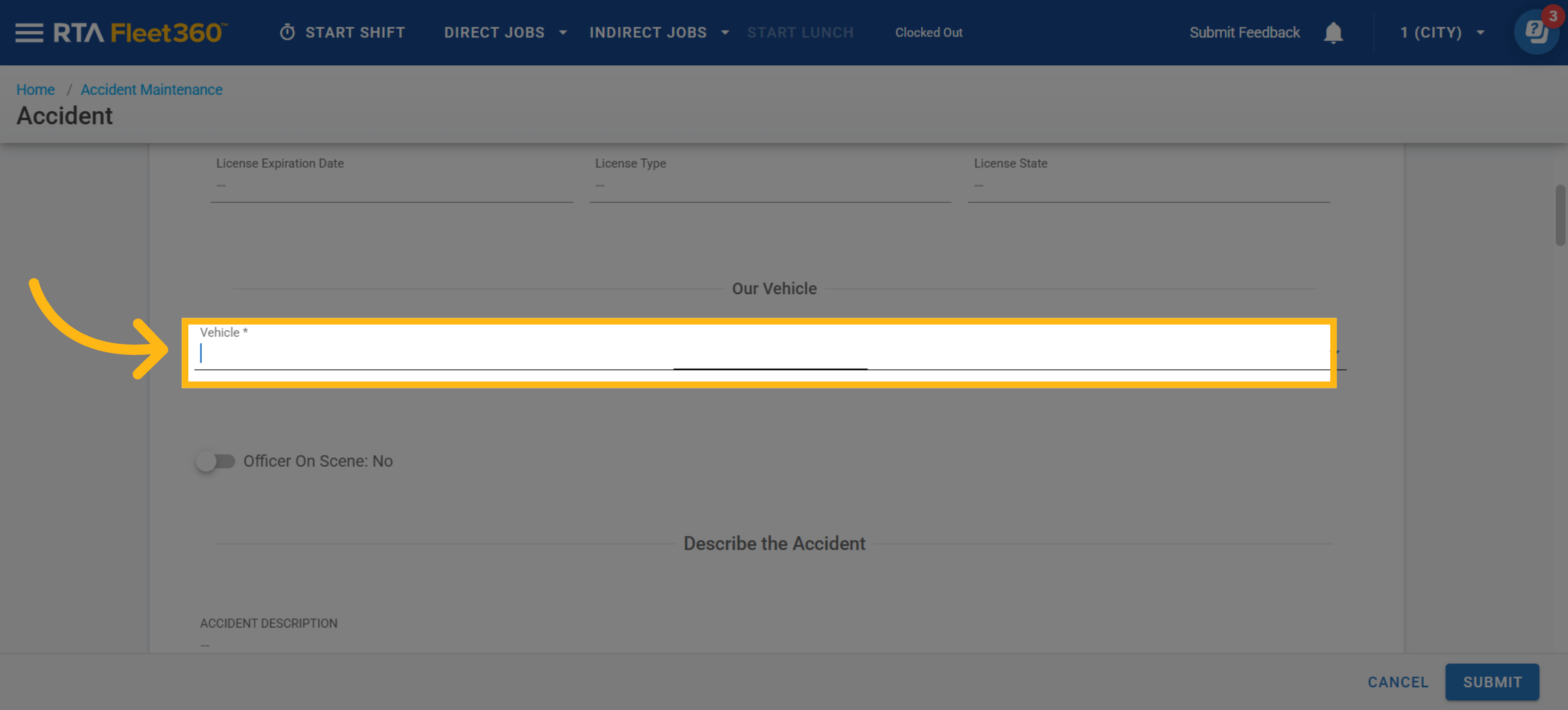Image resolution: width=1568 pixels, height=710 pixels.
Task: Click the Submit button
Action: [x=1492, y=682]
